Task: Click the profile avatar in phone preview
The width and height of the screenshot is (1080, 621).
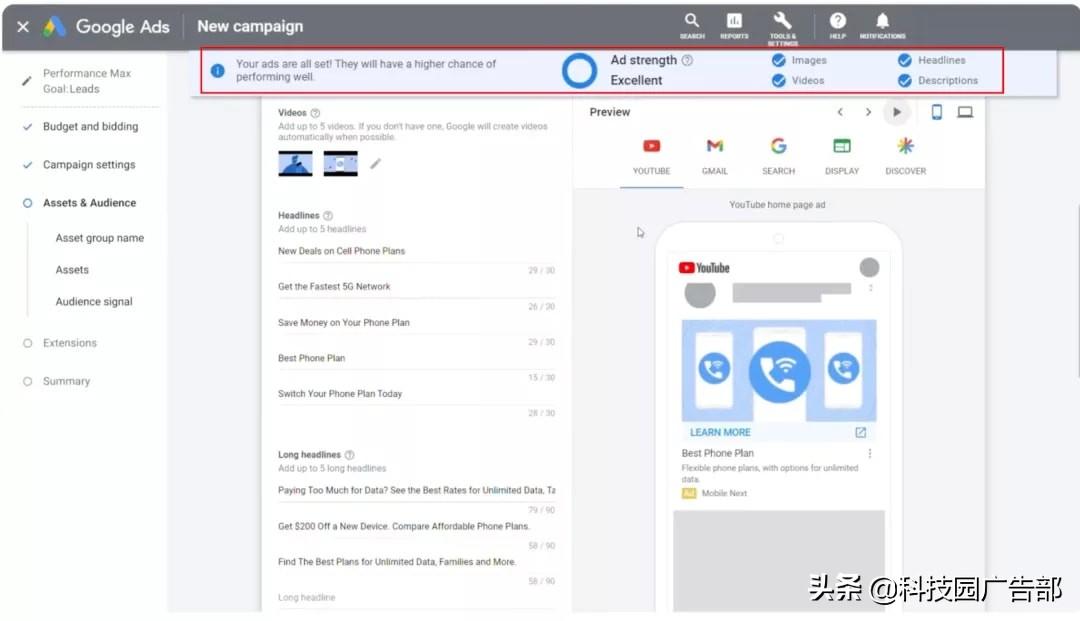Action: 869,267
